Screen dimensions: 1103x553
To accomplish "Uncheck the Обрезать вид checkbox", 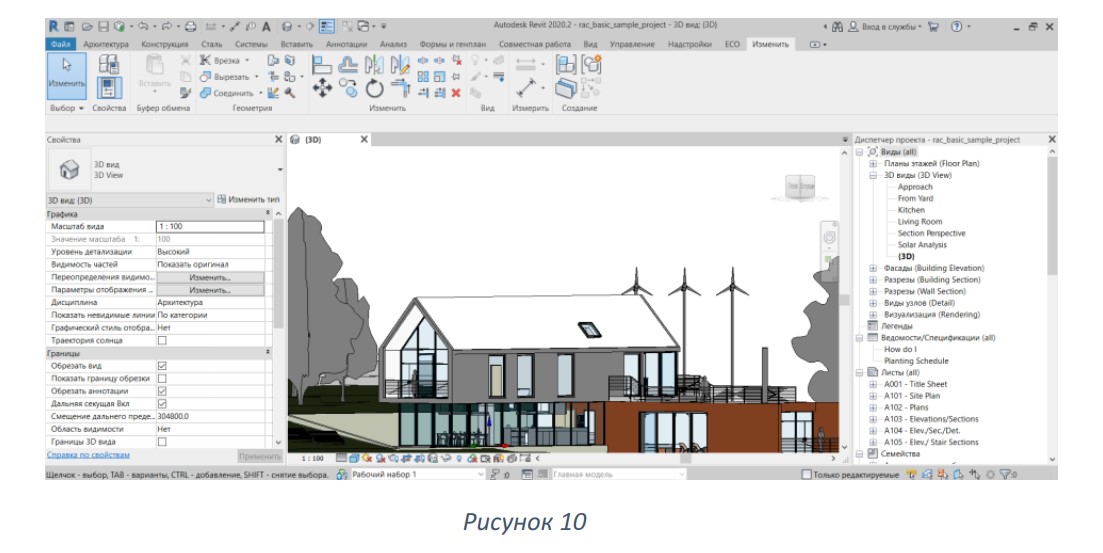I will [162, 366].
